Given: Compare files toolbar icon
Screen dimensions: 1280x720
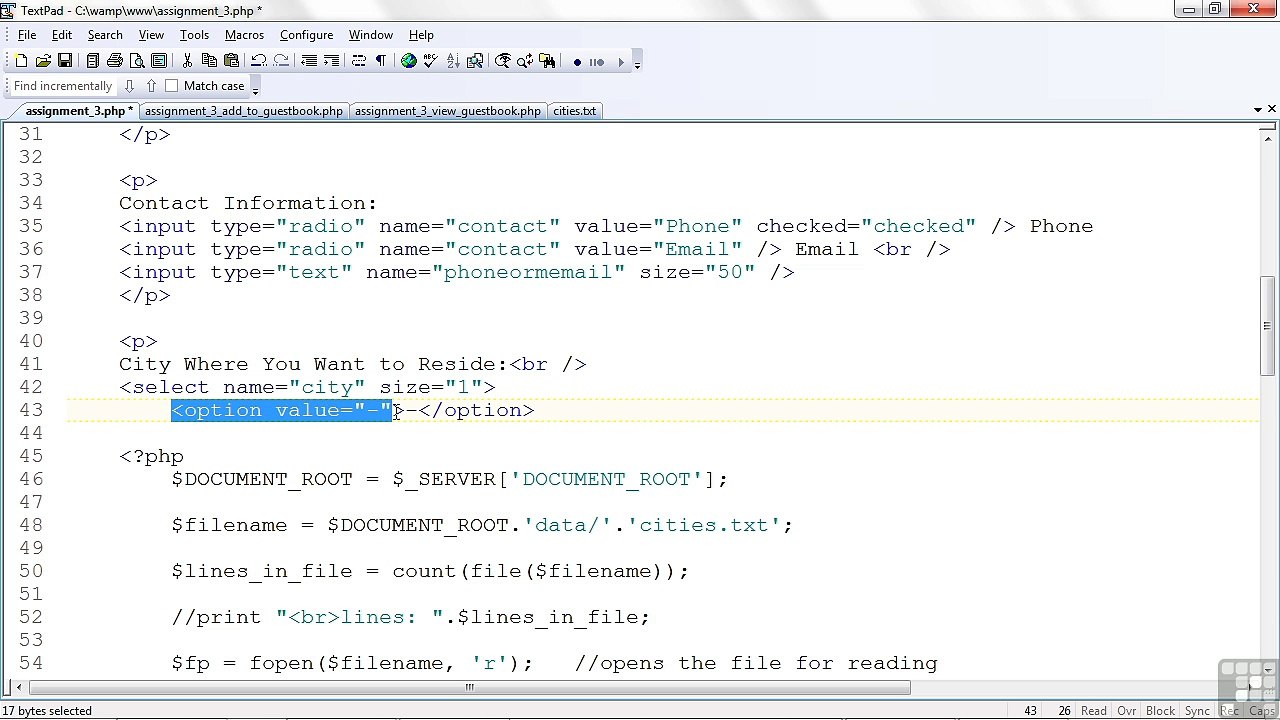Looking at the screenshot, I should tap(475, 61).
